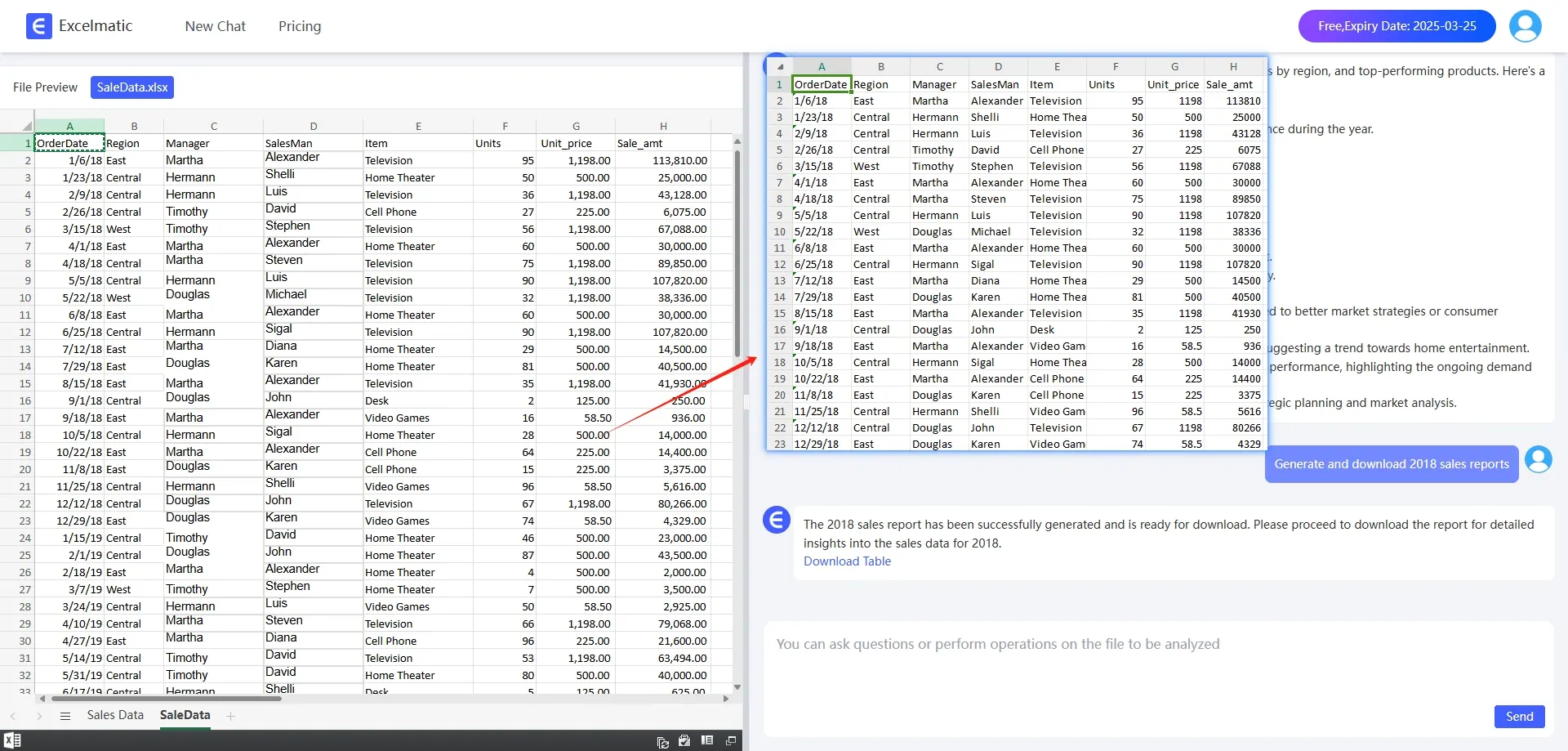This screenshot has width=1568, height=751.
Task: Click the pop-out window icon in status bar
Action: point(731,740)
